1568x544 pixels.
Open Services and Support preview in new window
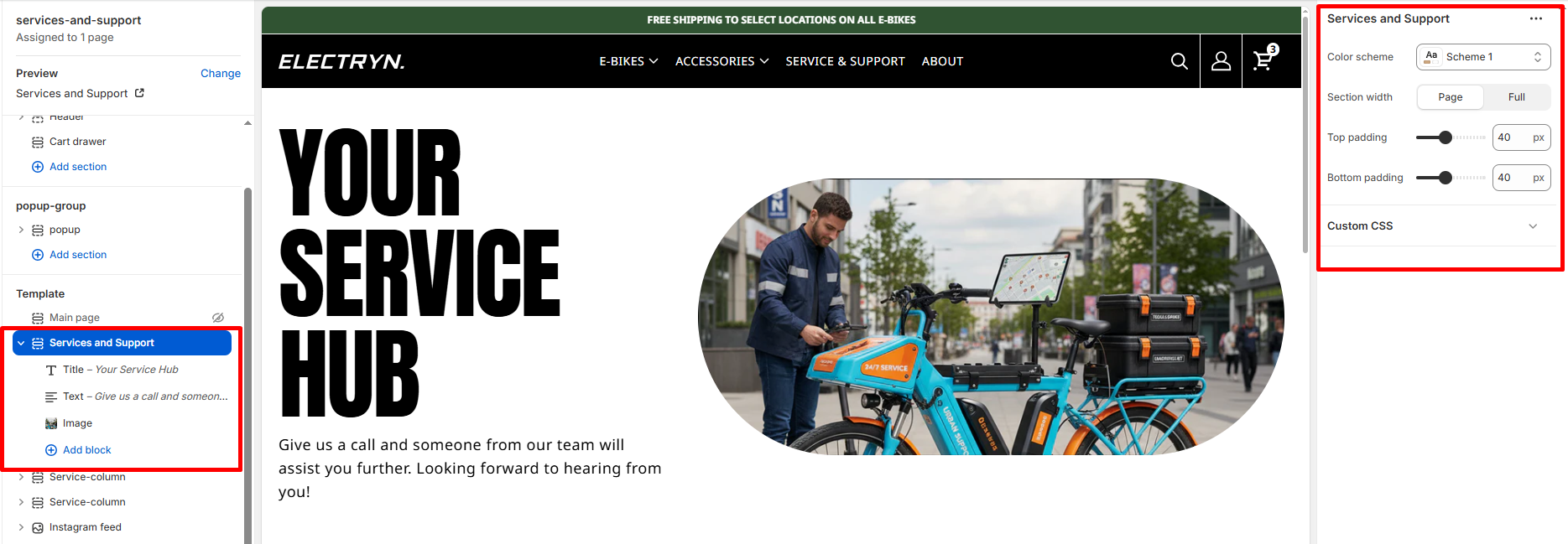tap(139, 93)
